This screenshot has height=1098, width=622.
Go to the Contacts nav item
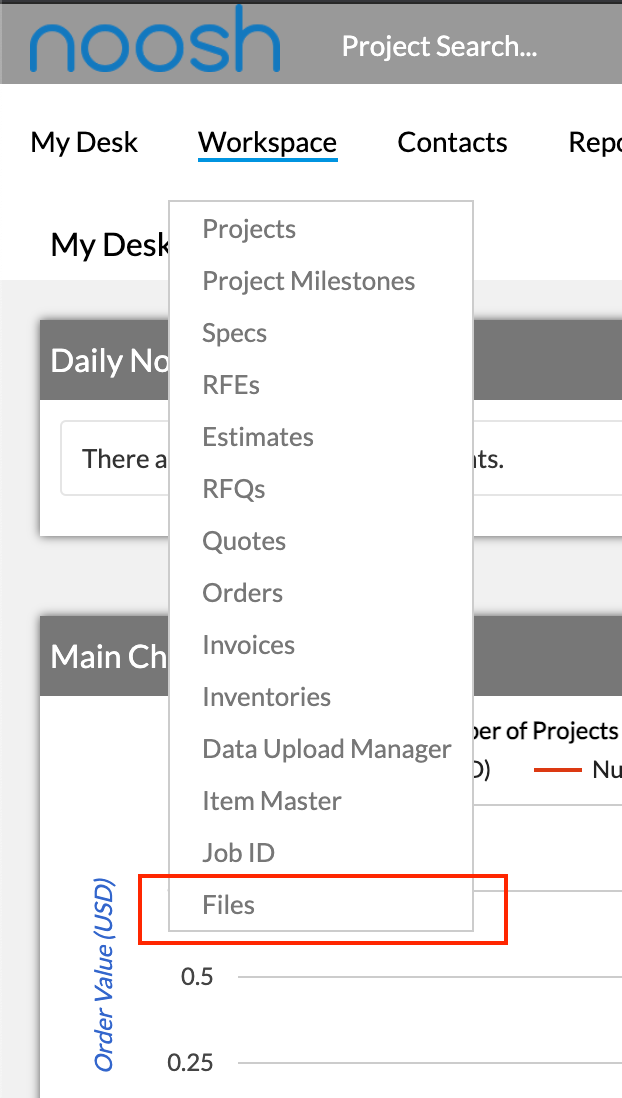(452, 142)
